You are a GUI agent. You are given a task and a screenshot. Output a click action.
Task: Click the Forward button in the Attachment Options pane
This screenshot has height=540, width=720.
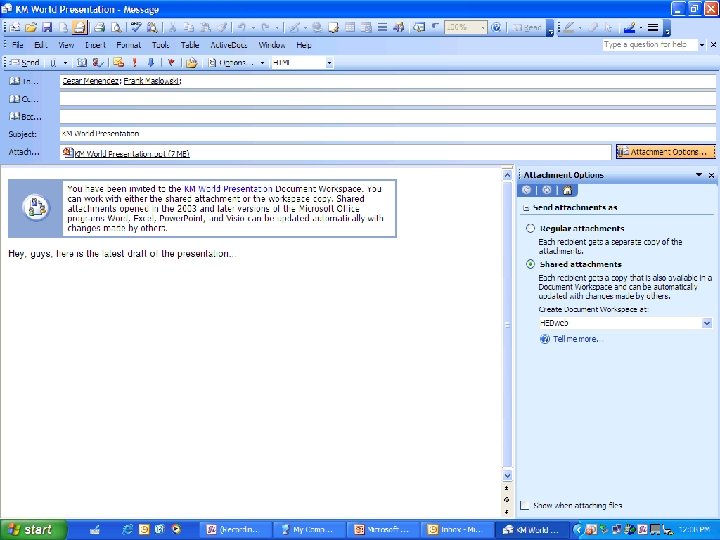pos(546,190)
